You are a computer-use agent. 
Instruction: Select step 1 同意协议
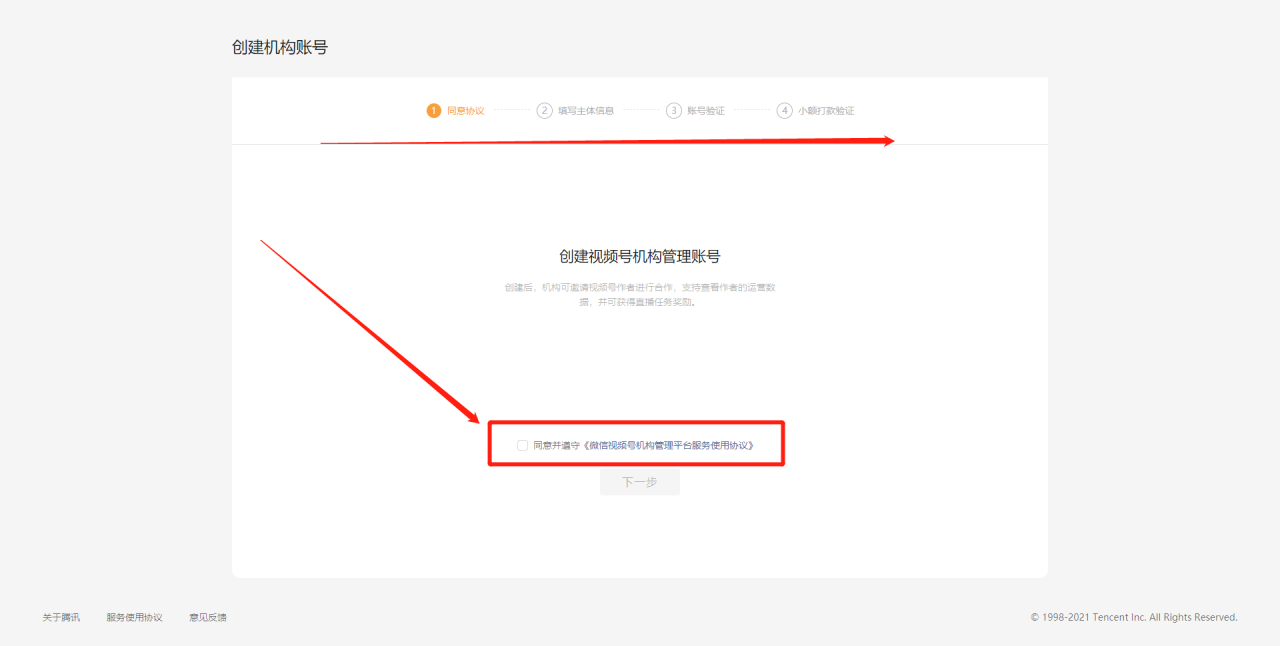(x=456, y=111)
